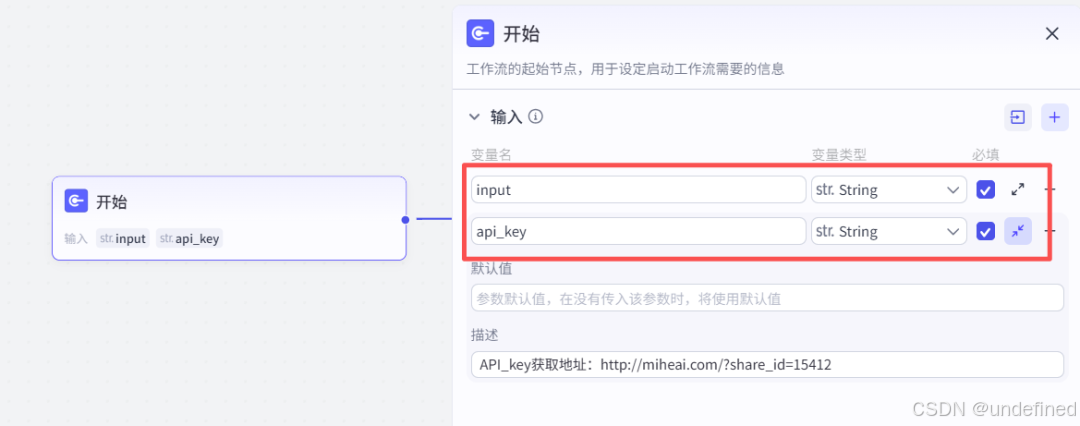Uncheck required checkbox for api_key variable
The width and height of the screenshot is (1080, 426).
click(986, 232)
